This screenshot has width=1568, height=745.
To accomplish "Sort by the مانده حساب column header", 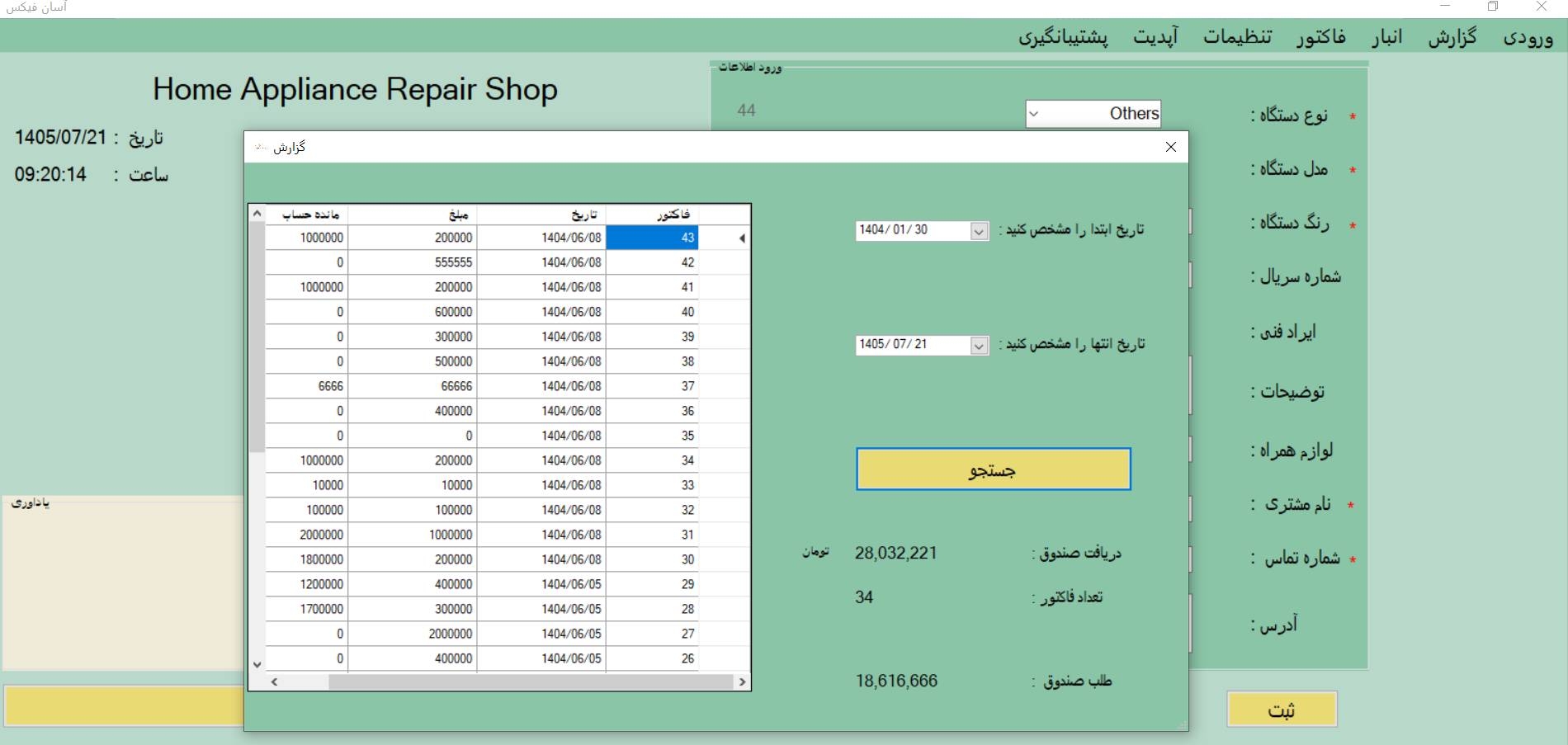I will pos(307,215).
